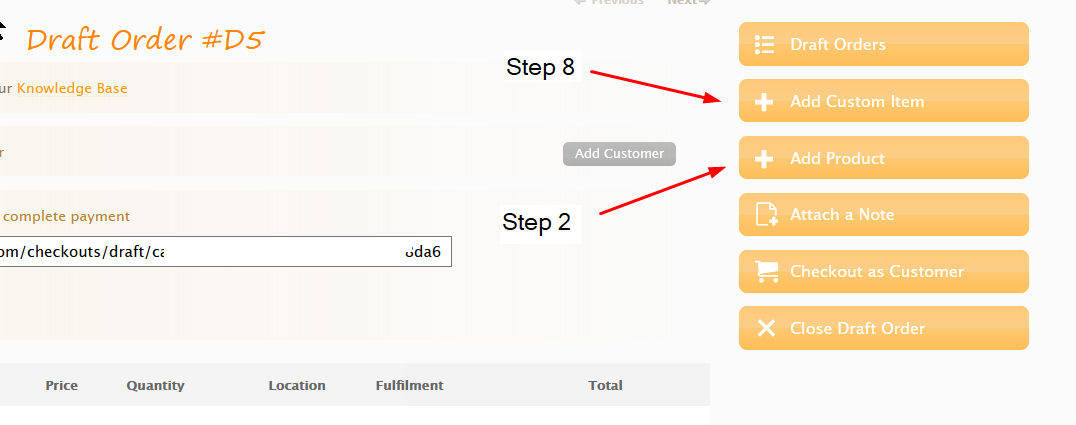Click the plus icon beside Add Product

pyautogui.click(x=764, y=159)
